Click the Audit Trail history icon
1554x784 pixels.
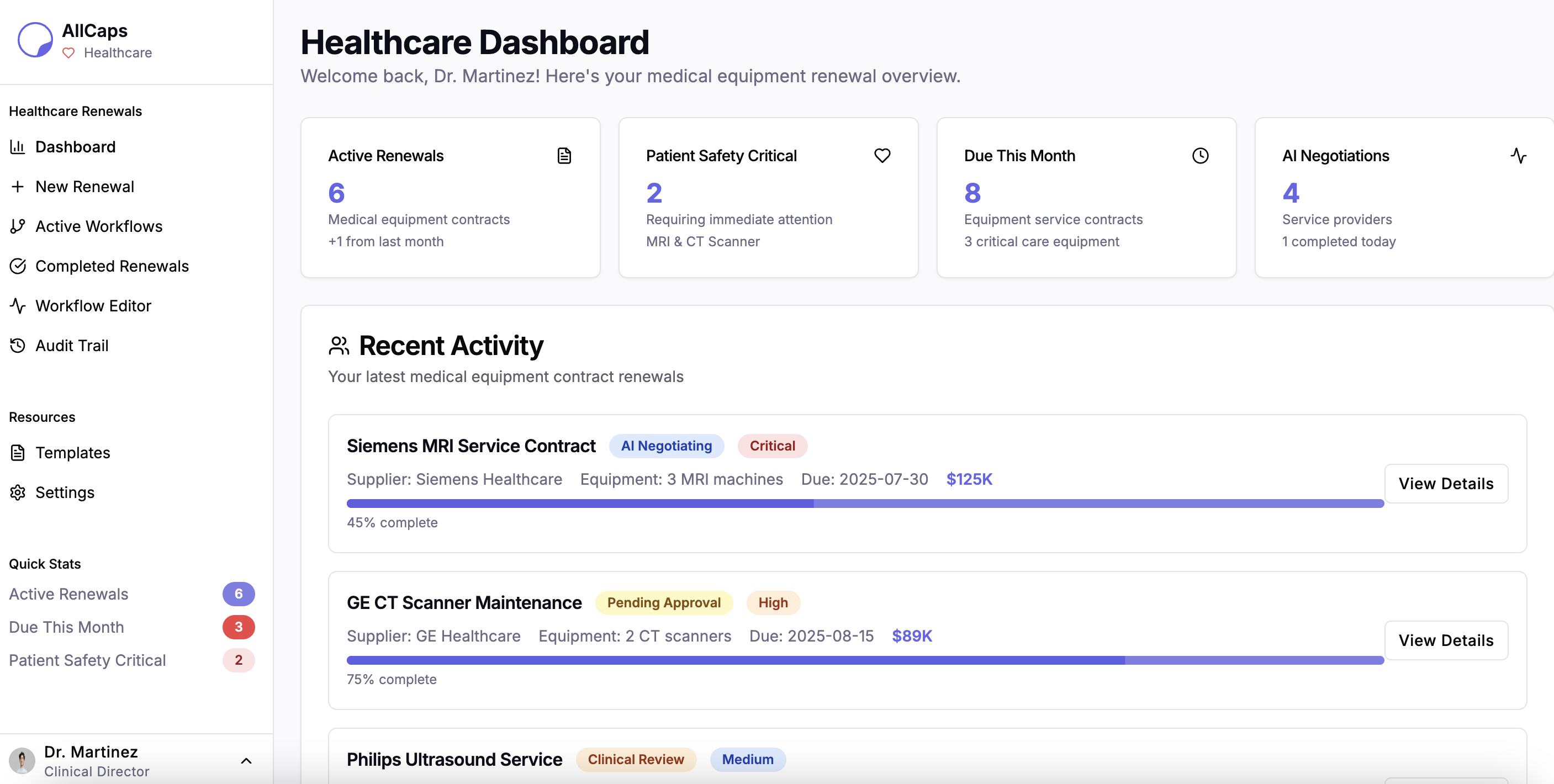[x=18, y=346]
